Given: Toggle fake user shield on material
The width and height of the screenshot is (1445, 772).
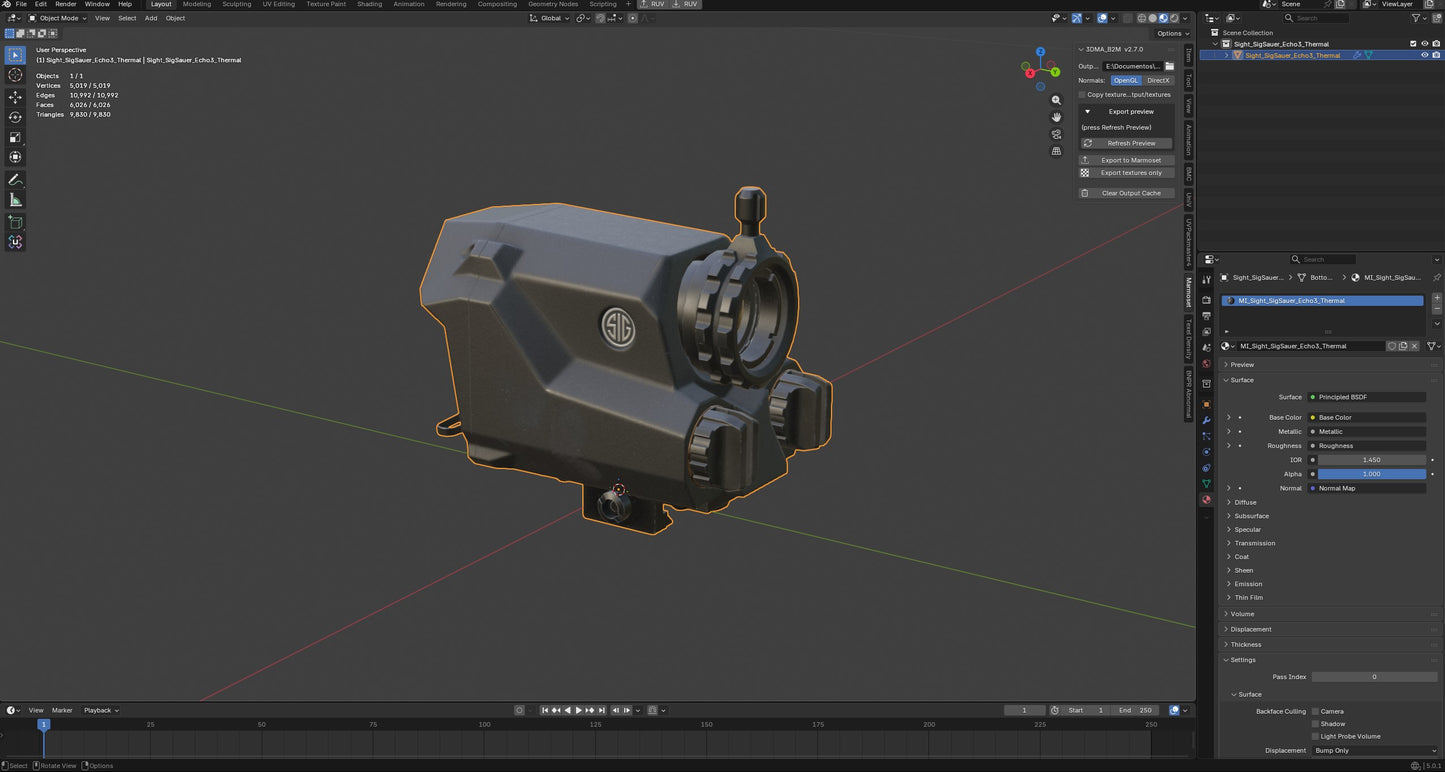Looking at the screenshot, I should pos(1391,346).
